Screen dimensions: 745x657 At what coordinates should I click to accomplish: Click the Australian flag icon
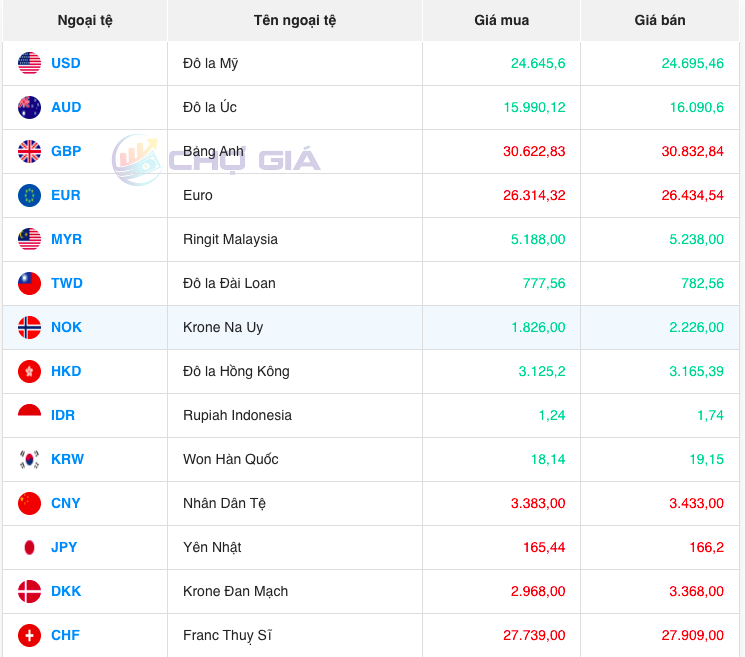click(x=29, y=107)
